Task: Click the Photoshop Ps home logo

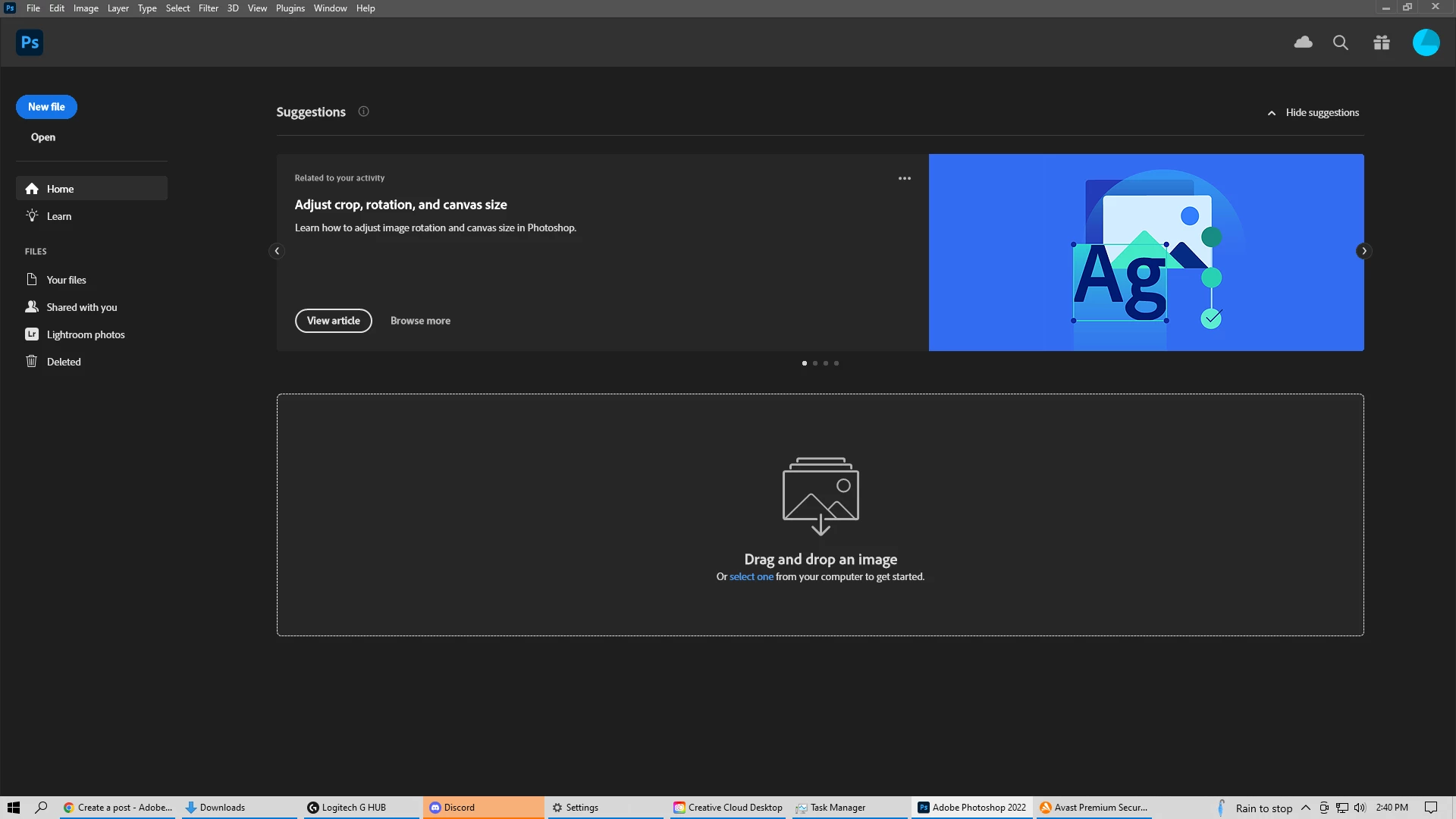Action: point(30,42)
